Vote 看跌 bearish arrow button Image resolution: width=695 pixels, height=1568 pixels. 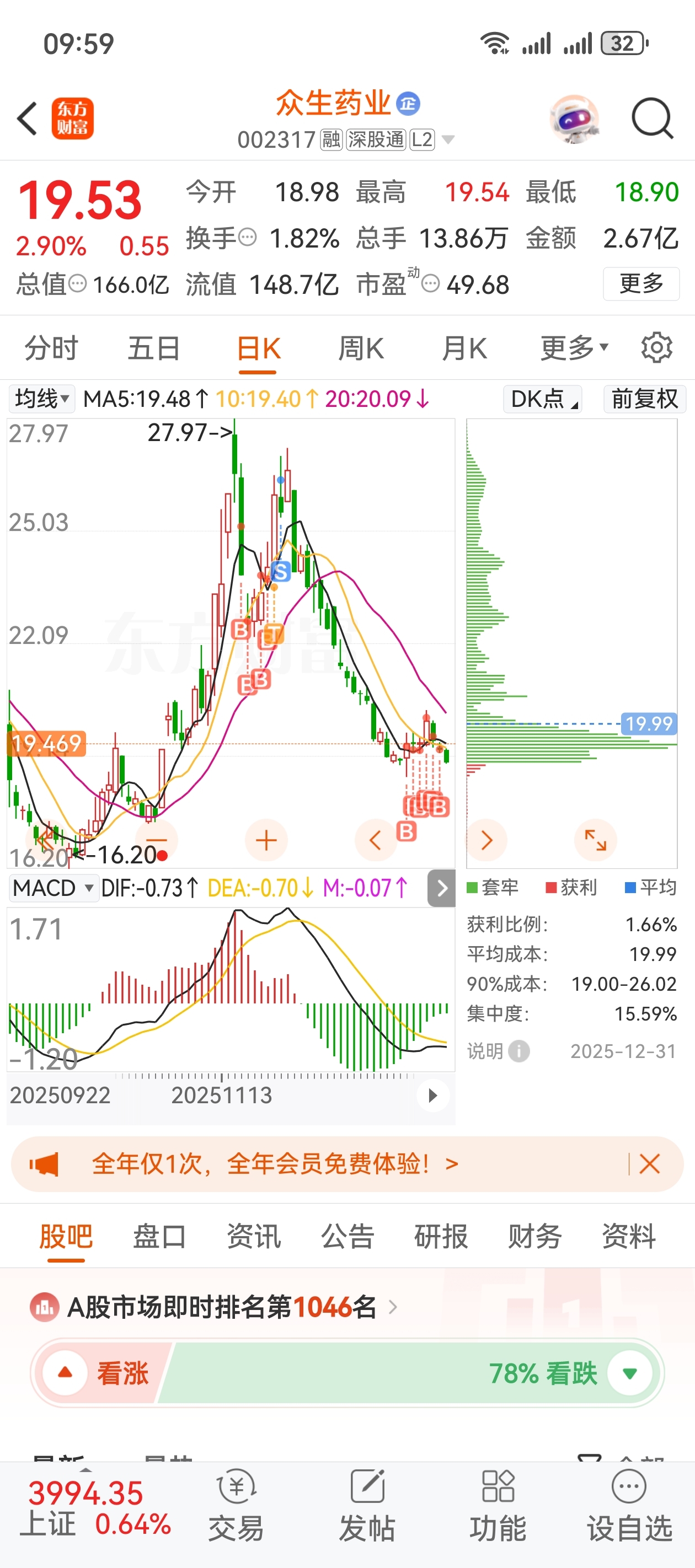coord(630,1373)
